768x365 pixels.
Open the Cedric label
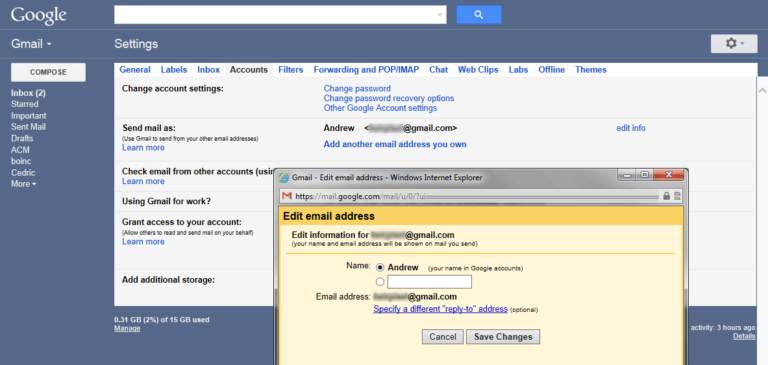[23, 173]
